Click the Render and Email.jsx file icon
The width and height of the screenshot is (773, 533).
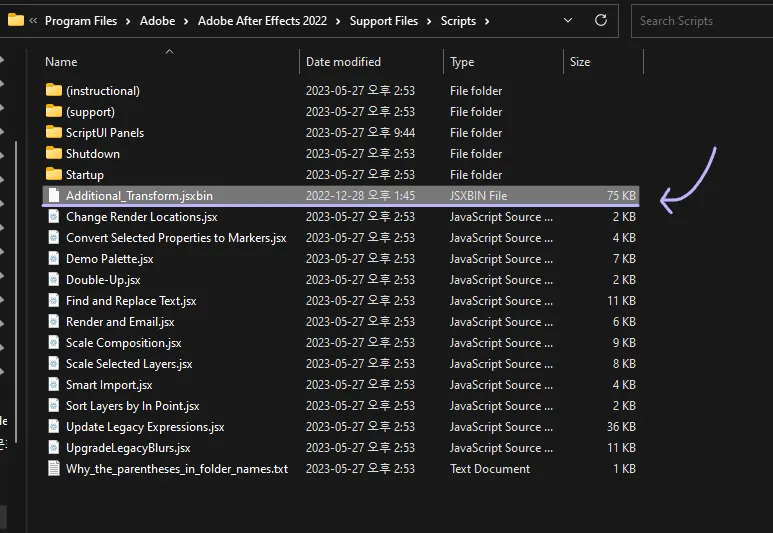click(x=54, y=321)
